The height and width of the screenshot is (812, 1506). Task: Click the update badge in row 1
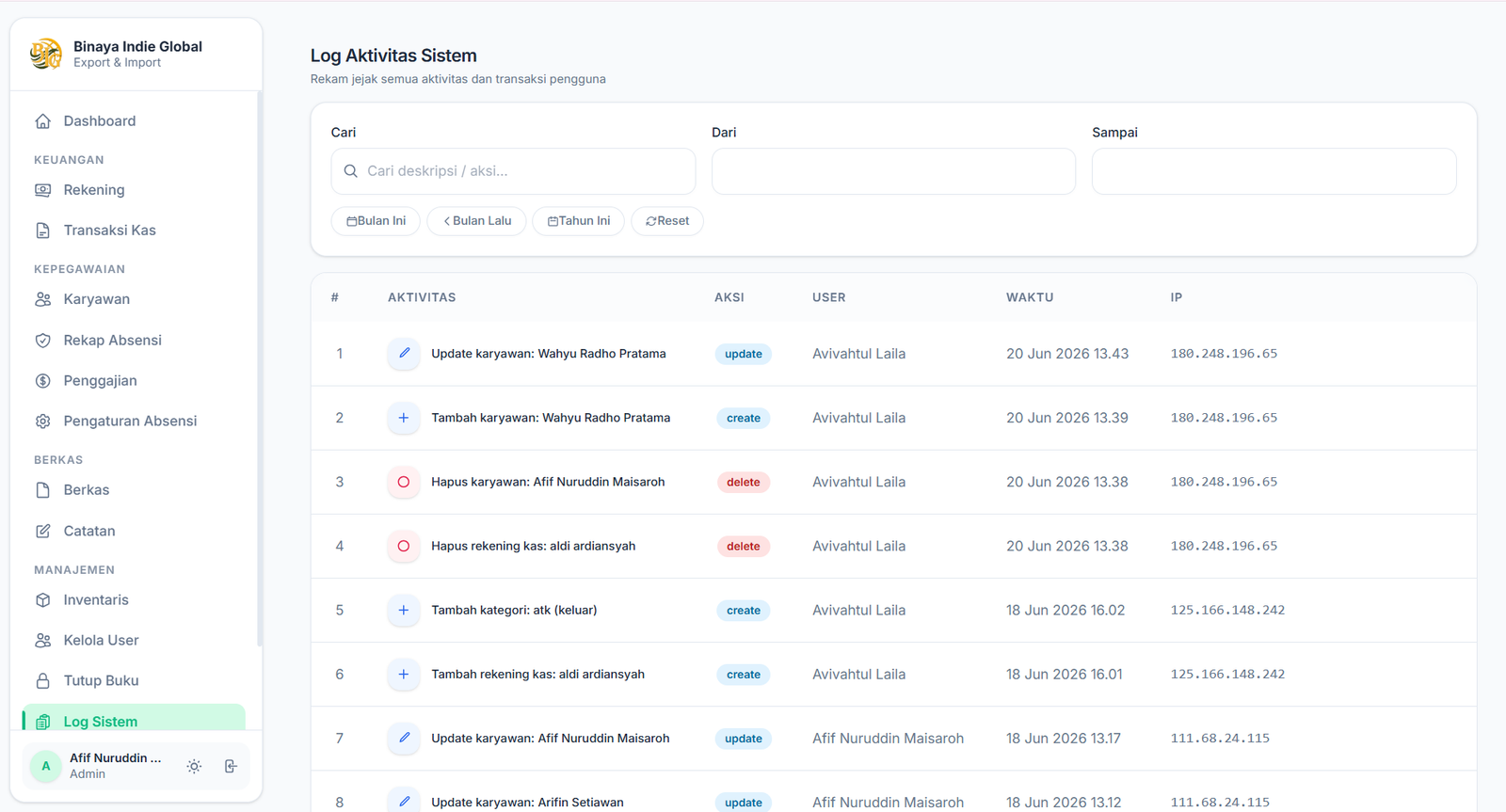(x=744, y=354)
